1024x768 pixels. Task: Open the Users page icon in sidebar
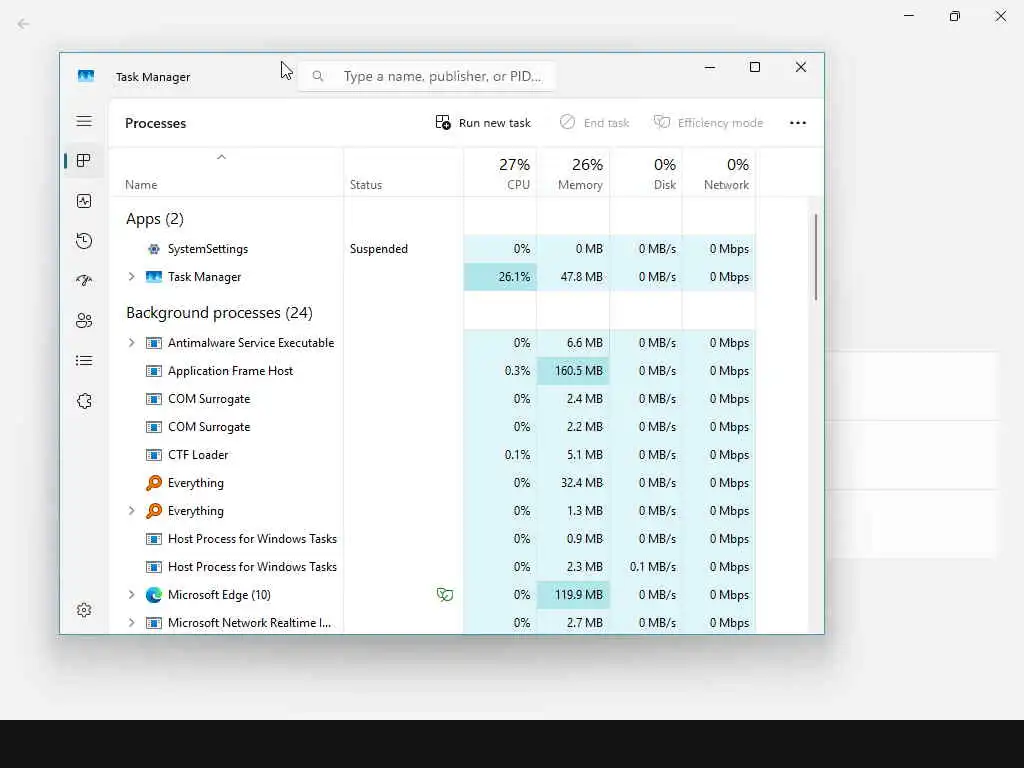coord(84,321)
